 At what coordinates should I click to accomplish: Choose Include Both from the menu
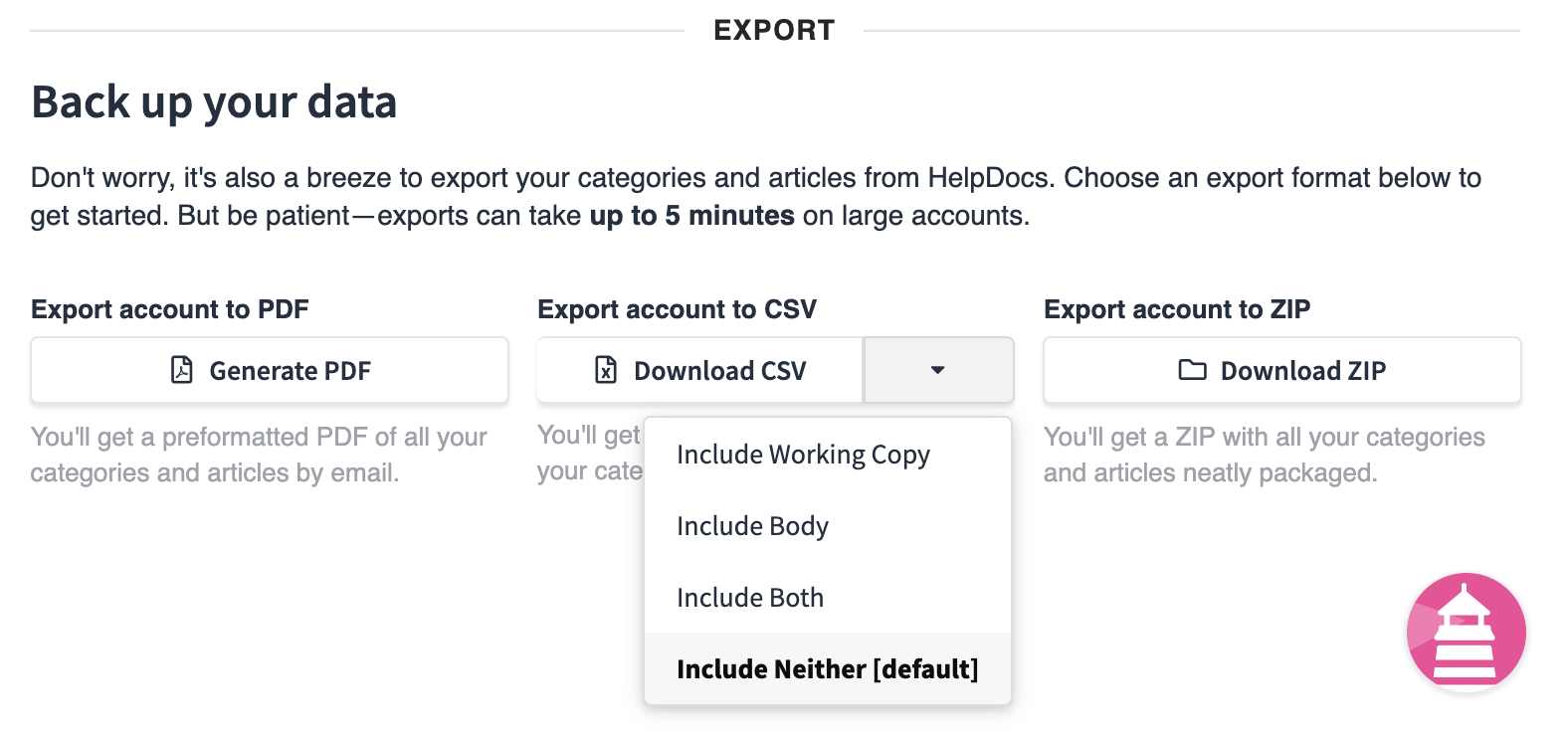[828, 598]
